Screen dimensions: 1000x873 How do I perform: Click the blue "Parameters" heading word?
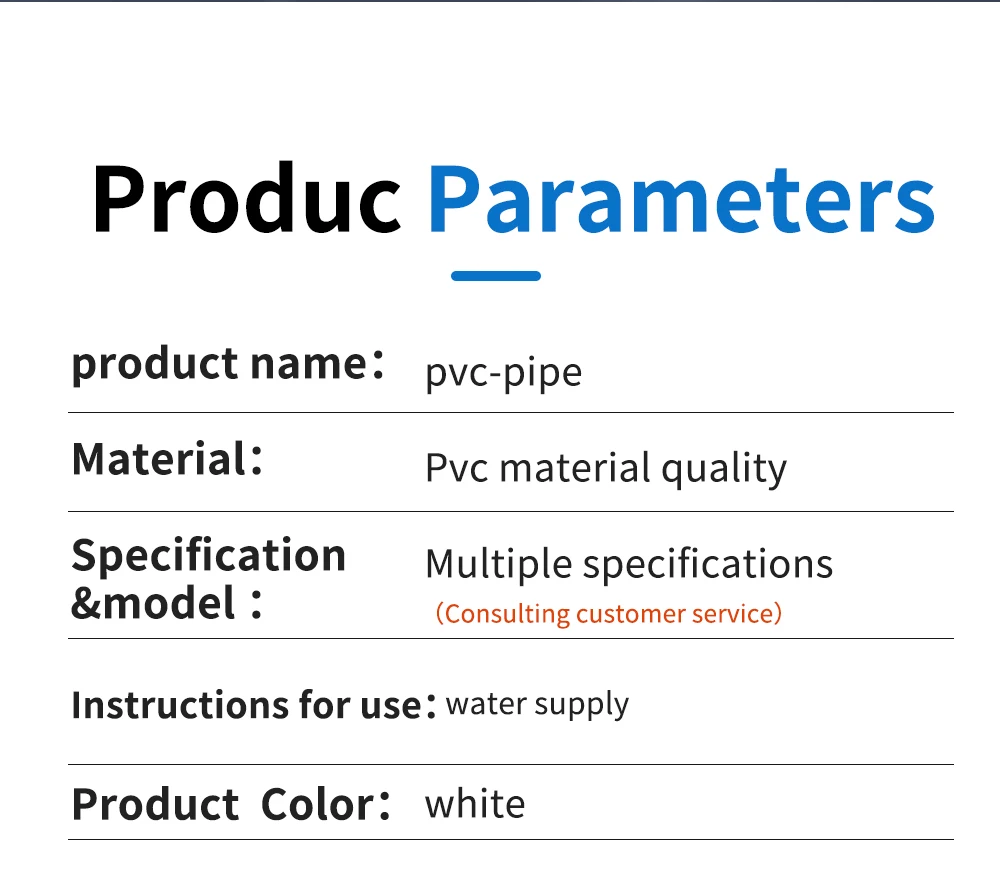(681, 199)
